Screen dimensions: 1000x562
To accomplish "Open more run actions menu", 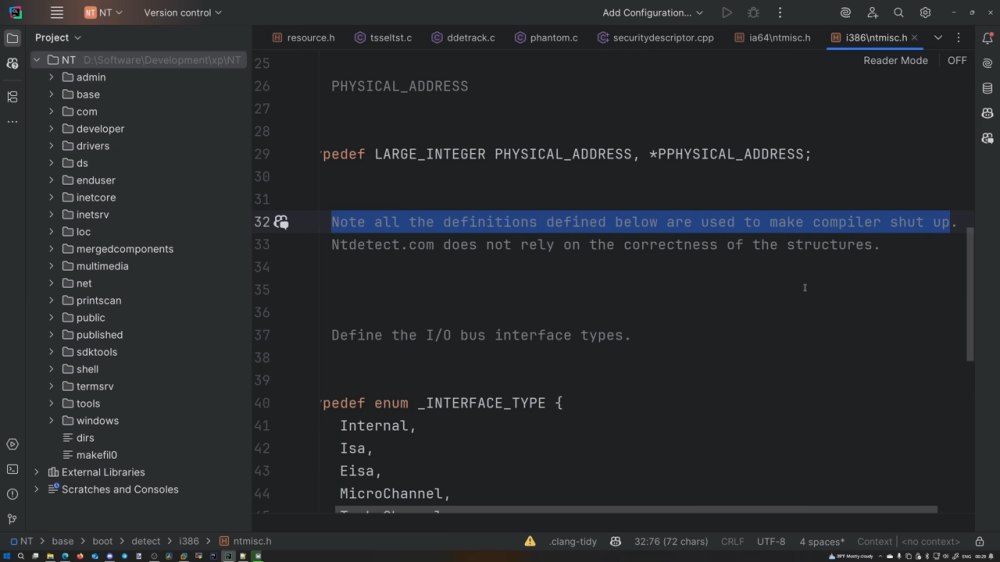I will click(779, 13).
